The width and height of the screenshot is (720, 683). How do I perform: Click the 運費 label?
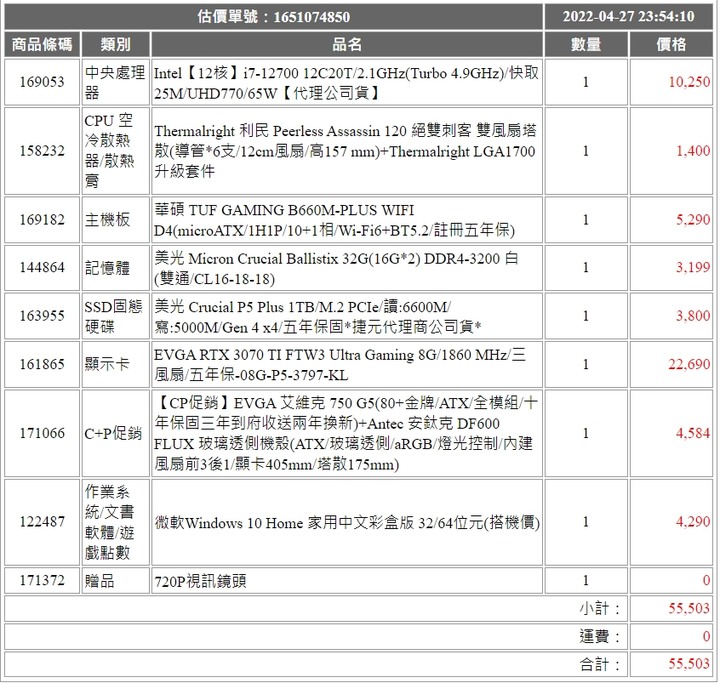[599, 637]
